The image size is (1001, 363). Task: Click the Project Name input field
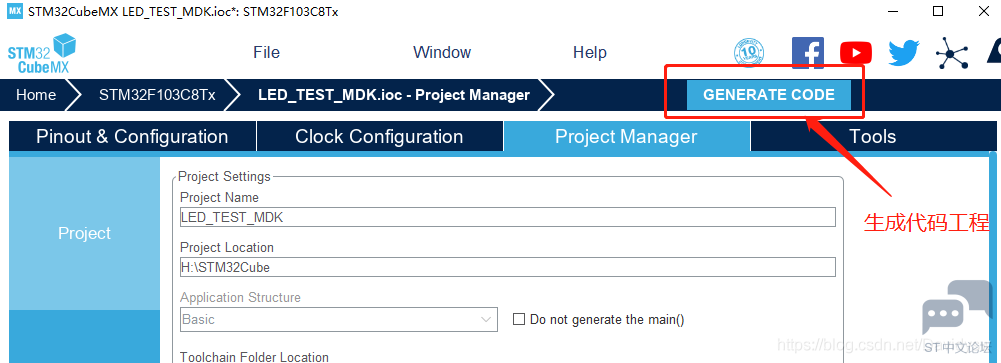(508, 217)
